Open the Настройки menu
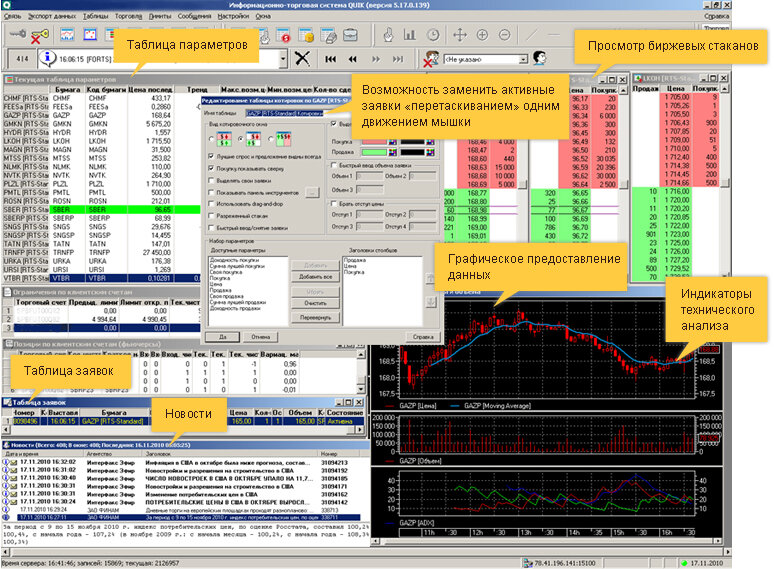Screen dimensions: 774x569 [x=233, y=16]
